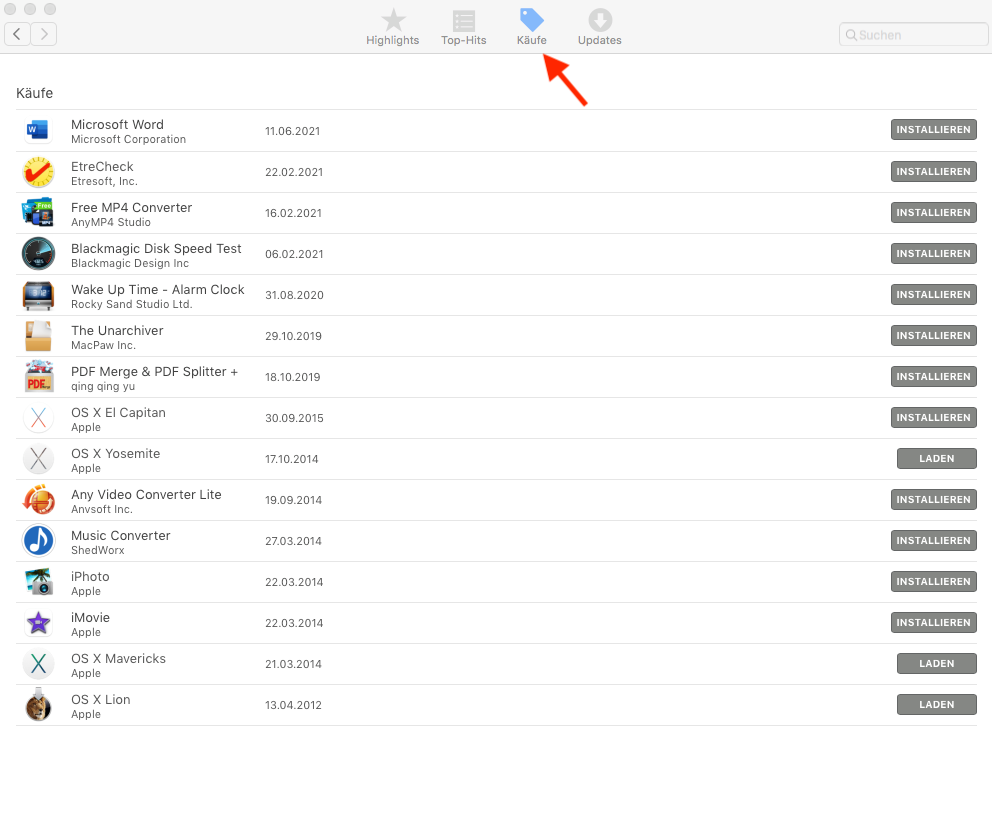Open Wake Up Time - Alarm Clock title

click(158, 290)
